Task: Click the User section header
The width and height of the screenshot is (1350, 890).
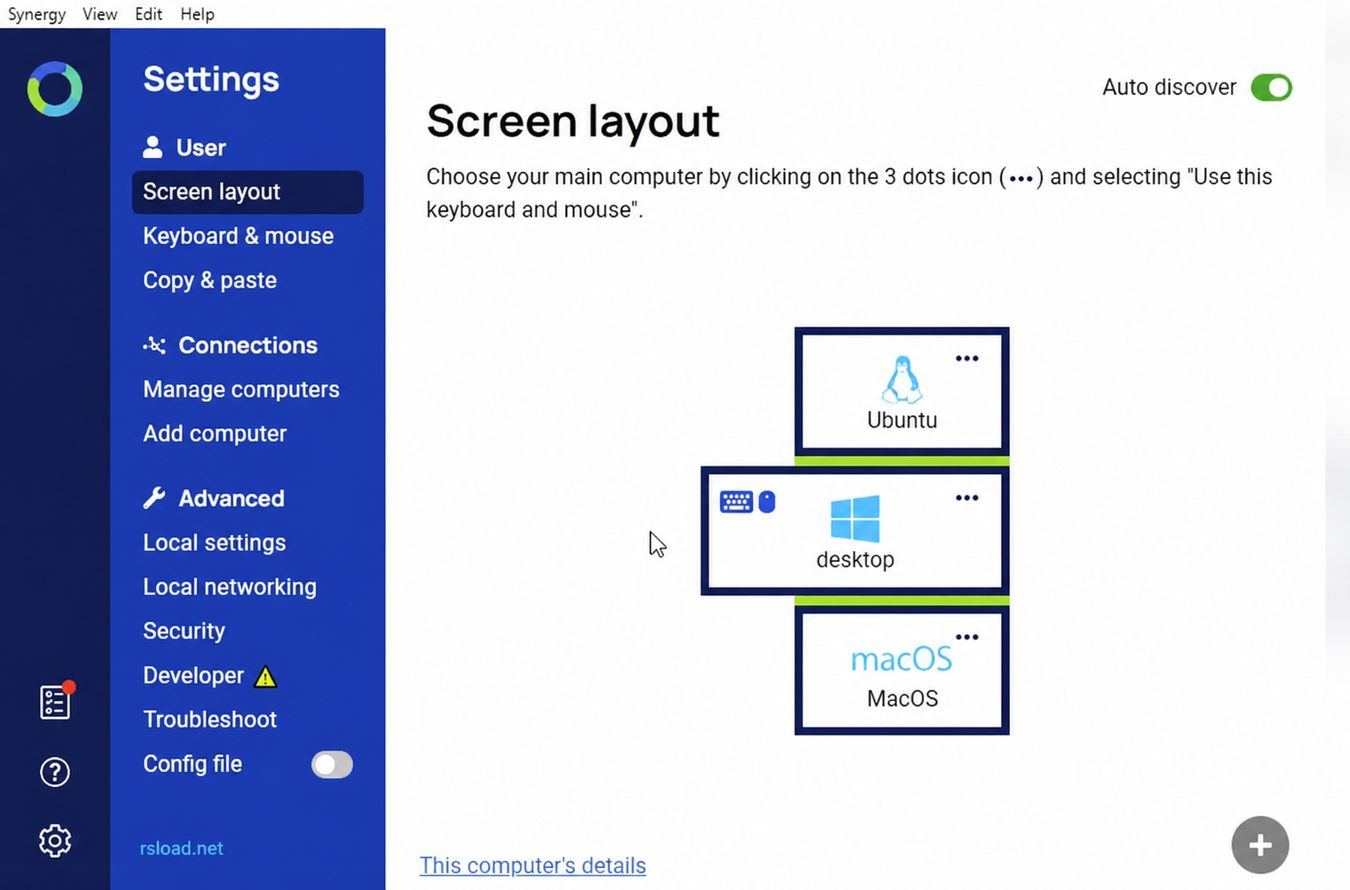Action: pyautogui.click(x=201, y=147)
